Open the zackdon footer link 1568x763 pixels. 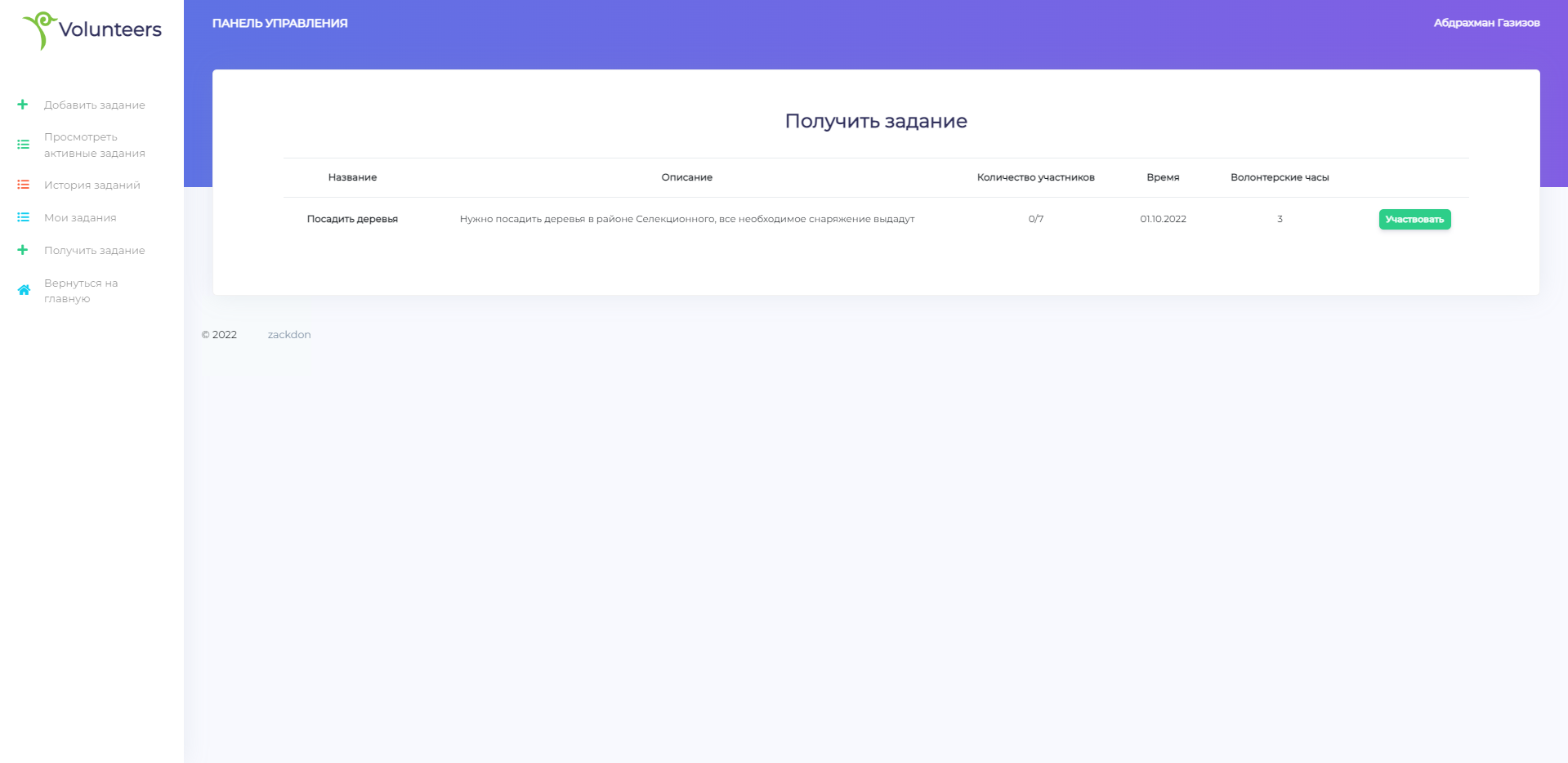(289, 334)
